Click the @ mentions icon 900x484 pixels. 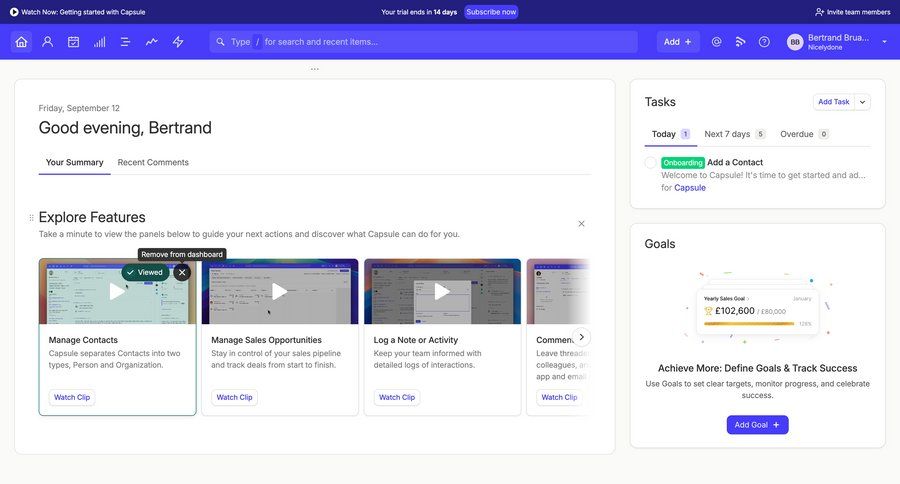(716, 42)
